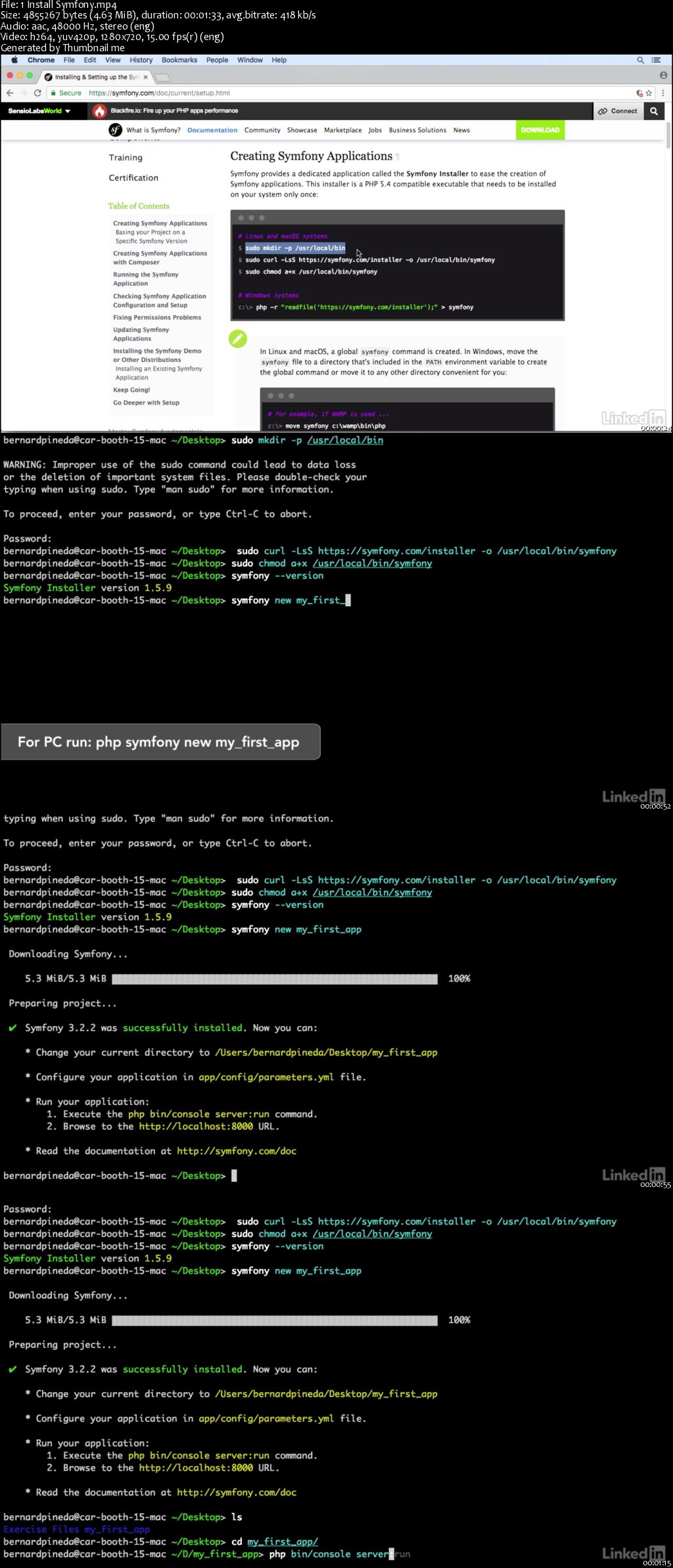Screen dimensions: 673x1568
Task: Bookmark this page with the star icon
Action: (649, 93)
